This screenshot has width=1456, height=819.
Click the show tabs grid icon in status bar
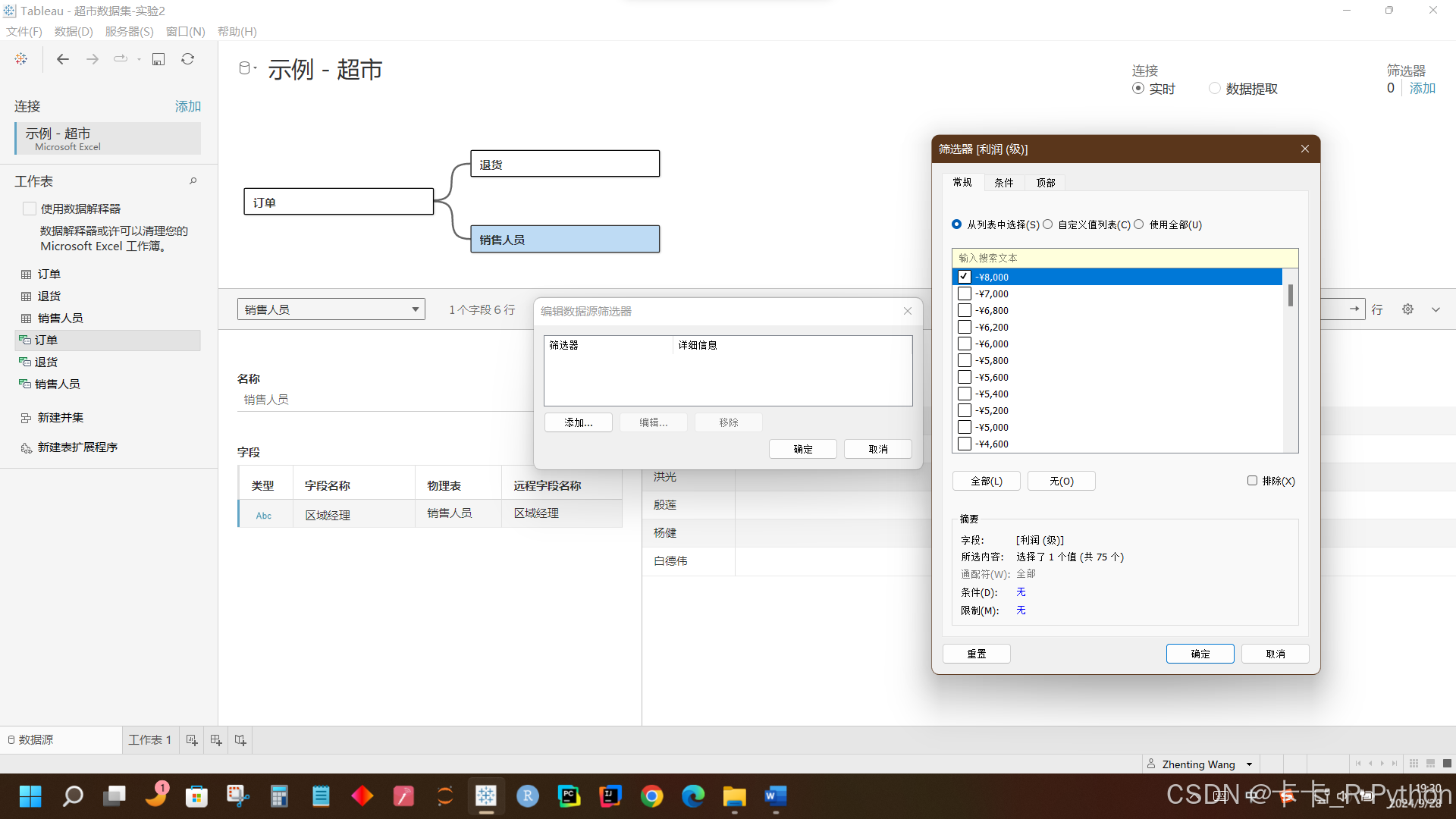point(1414,764)
